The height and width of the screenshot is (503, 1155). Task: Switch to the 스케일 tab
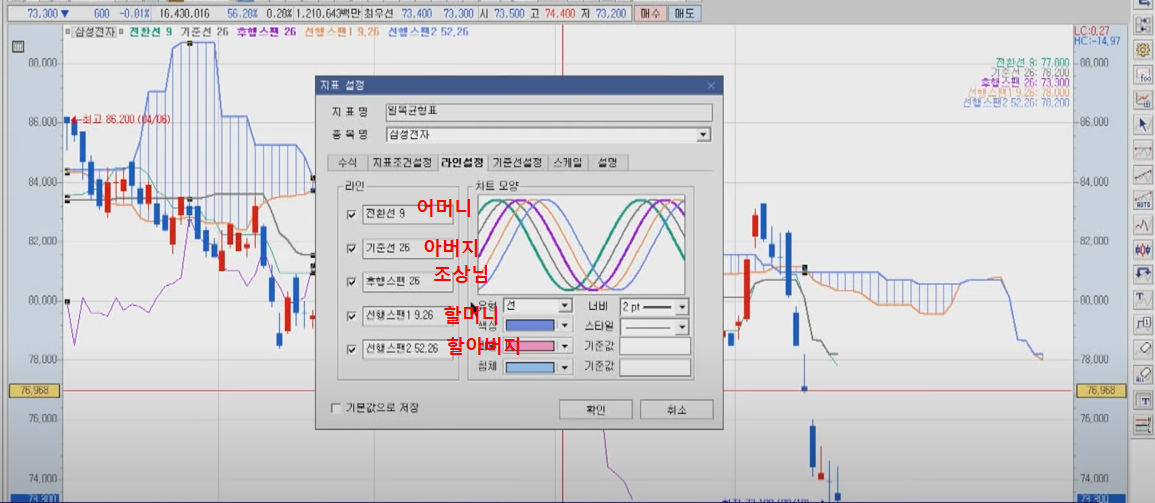click(x=567, y=163)
